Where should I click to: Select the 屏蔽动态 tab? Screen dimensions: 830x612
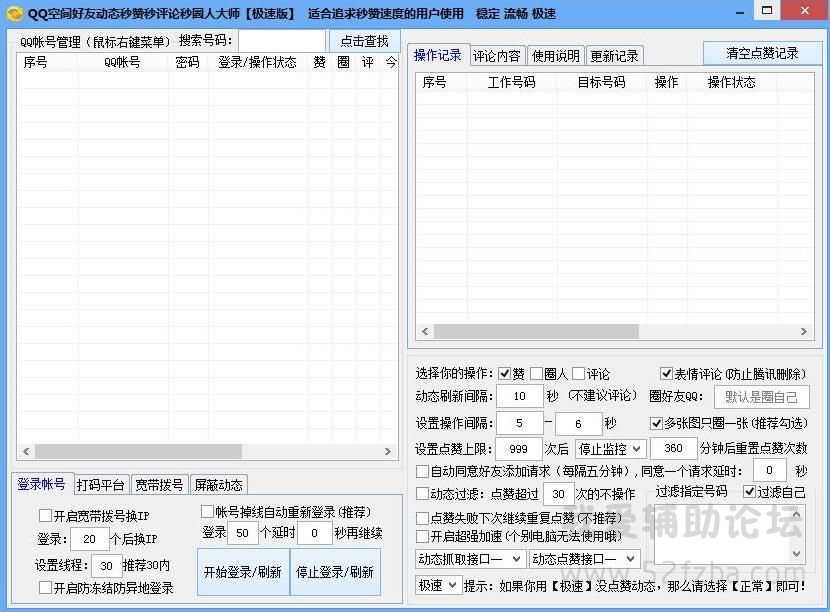pyautogui.click(x=217, y=485)
